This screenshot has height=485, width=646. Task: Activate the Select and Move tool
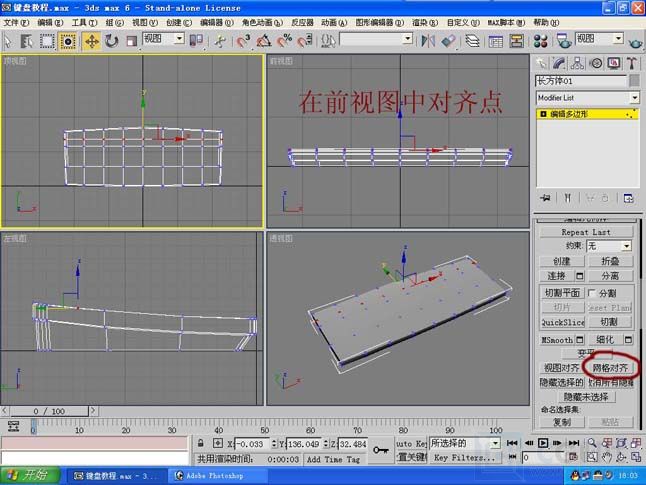[x=91, y=41]
